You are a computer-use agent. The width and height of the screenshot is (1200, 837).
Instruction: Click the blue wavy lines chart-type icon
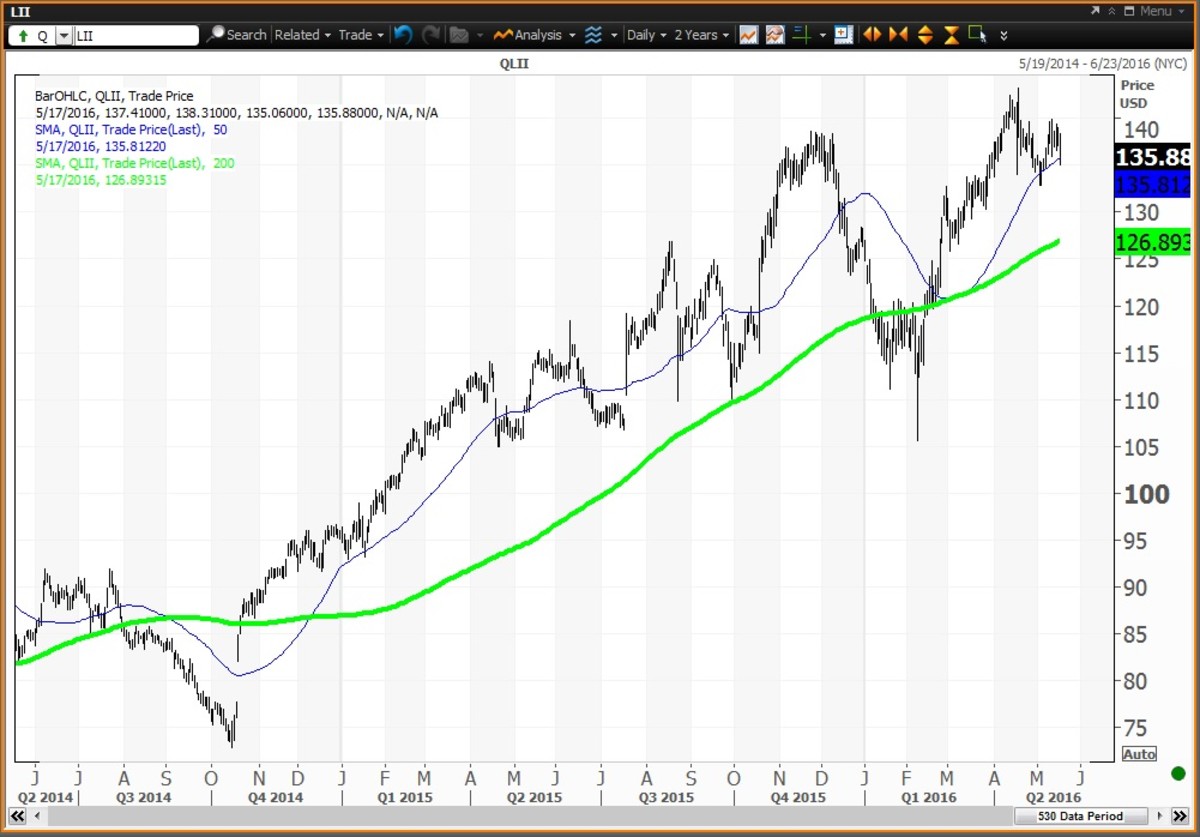[593, 35]
